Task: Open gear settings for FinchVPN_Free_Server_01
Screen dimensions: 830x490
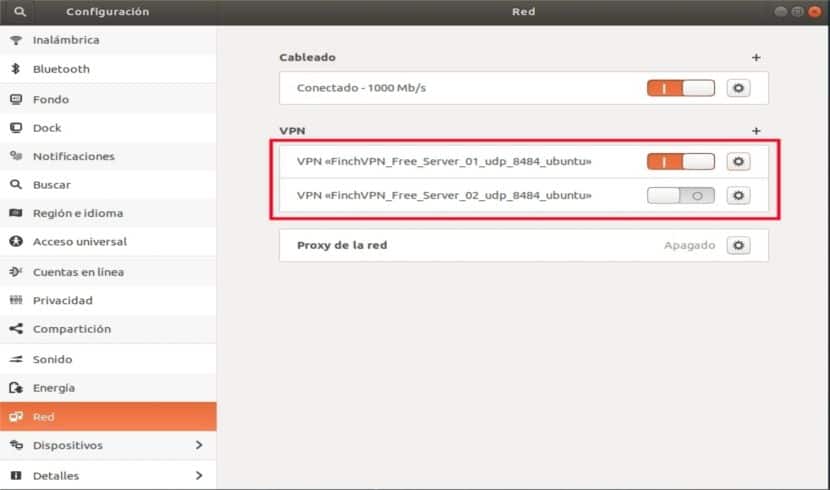Action: [x=738, y=161]
